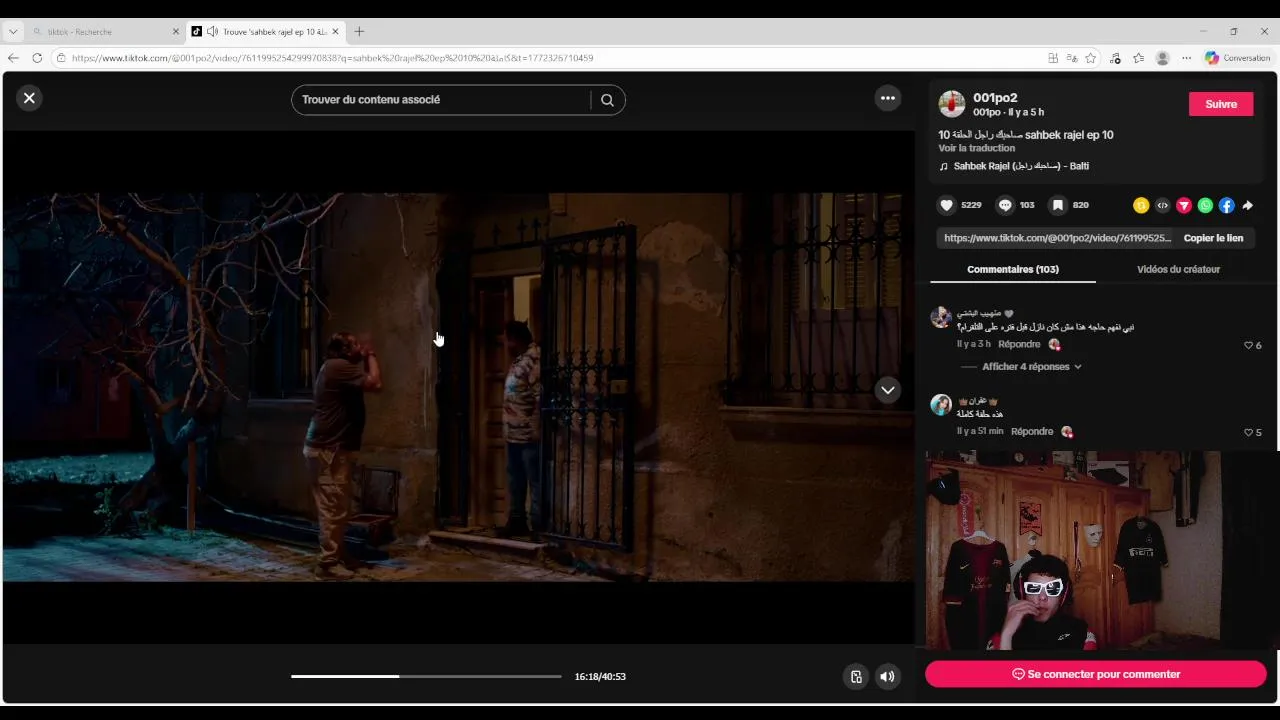The image size is (1280, 720).
Task: Open the second commenter's avatar
Action: point(941,404)
